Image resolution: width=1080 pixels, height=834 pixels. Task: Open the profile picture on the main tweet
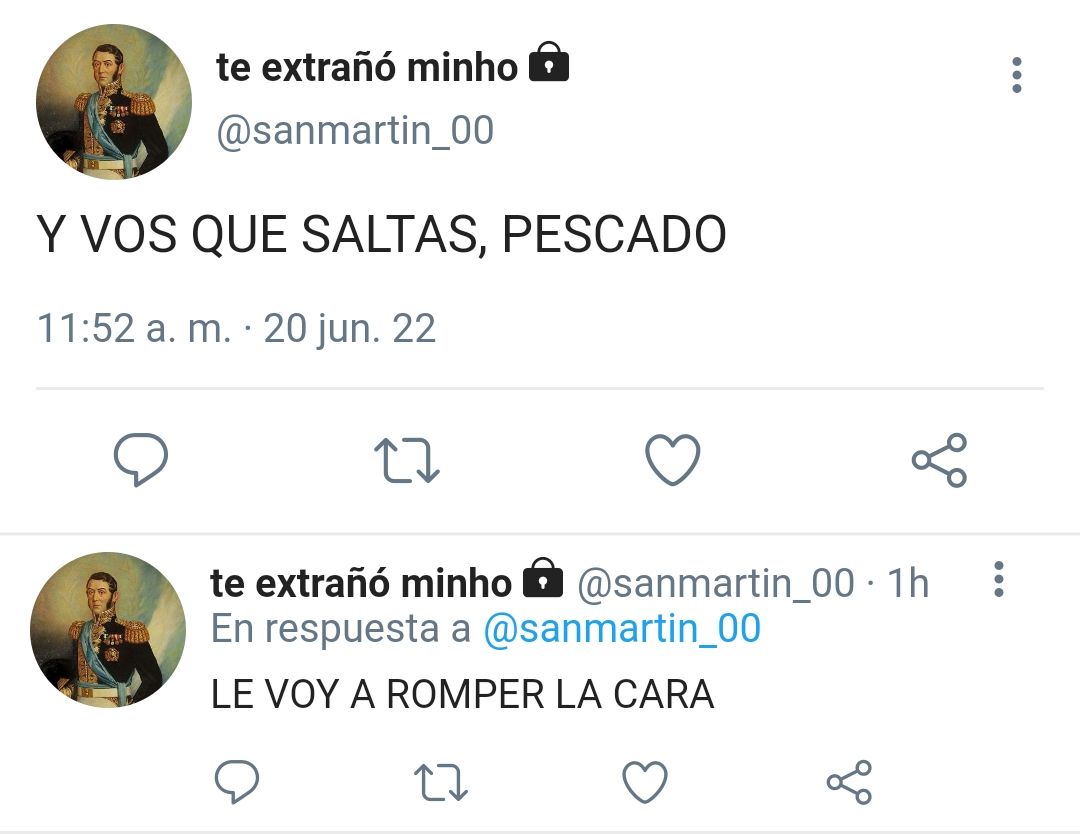point(114,102)
